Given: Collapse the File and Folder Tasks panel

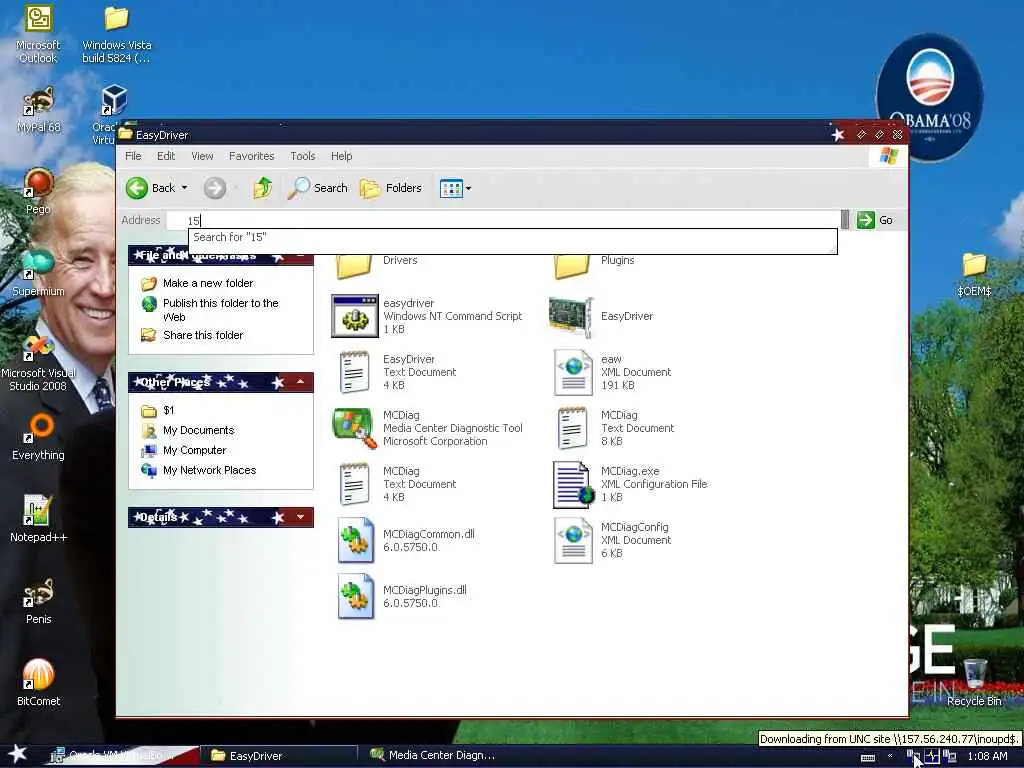Looking at the screenshot, I should [300, 258].
